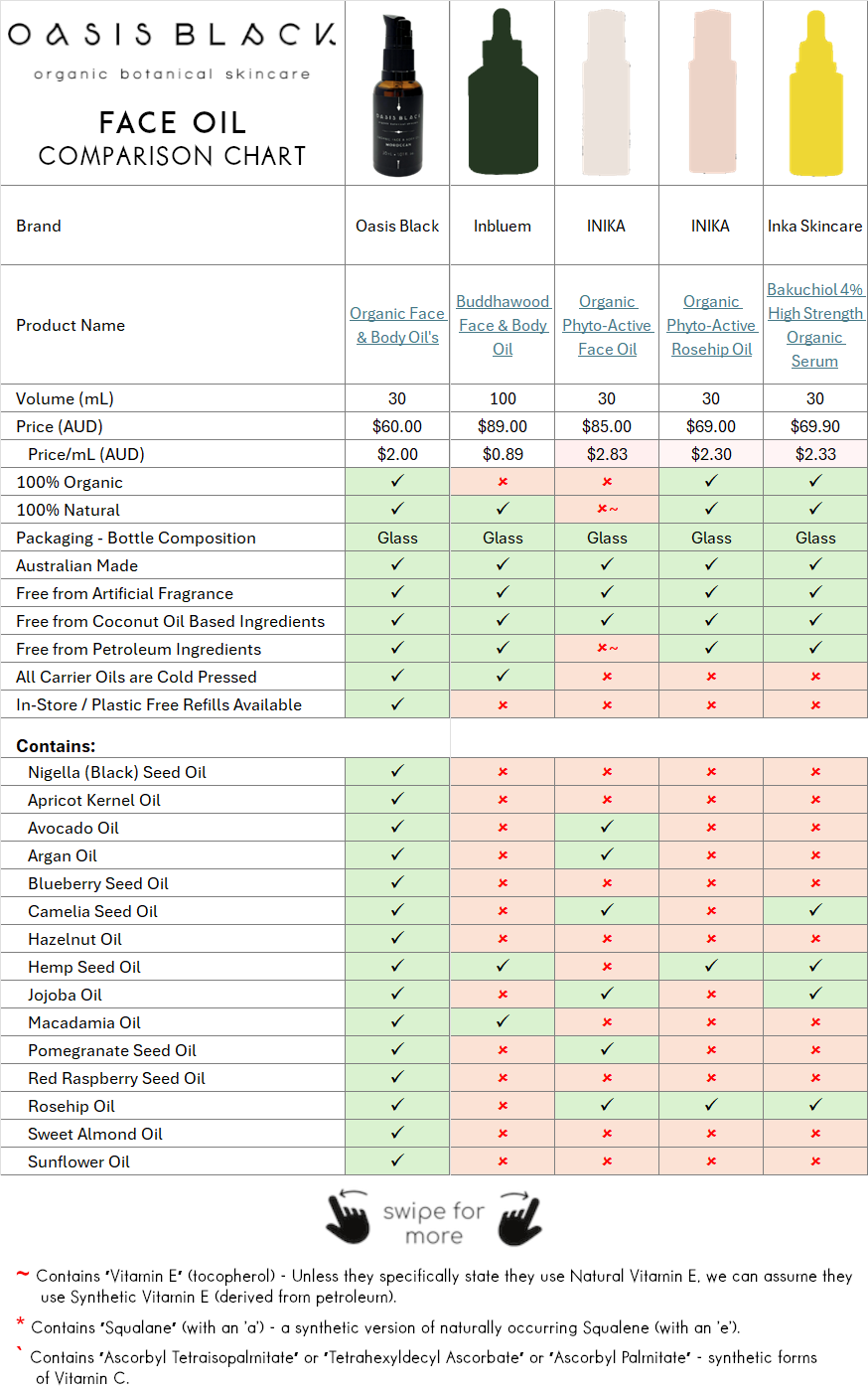Screen dimensions: 868x1391
Task: Click the pink INIKA Rosehip Oil bottle image
Action: (711, 94)
